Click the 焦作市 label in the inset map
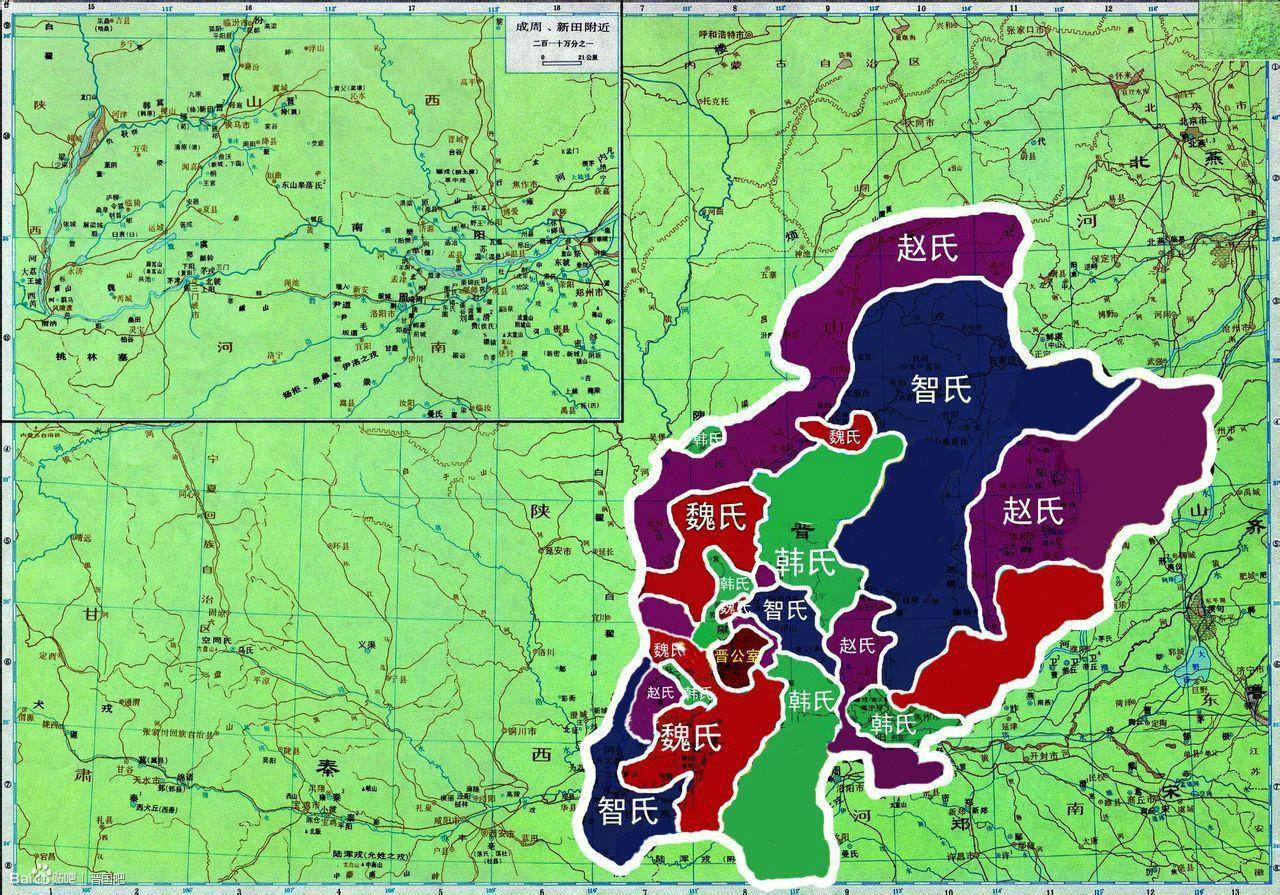Image resolution: width=1280 pixels, height=895 pixels. point(524,184)
